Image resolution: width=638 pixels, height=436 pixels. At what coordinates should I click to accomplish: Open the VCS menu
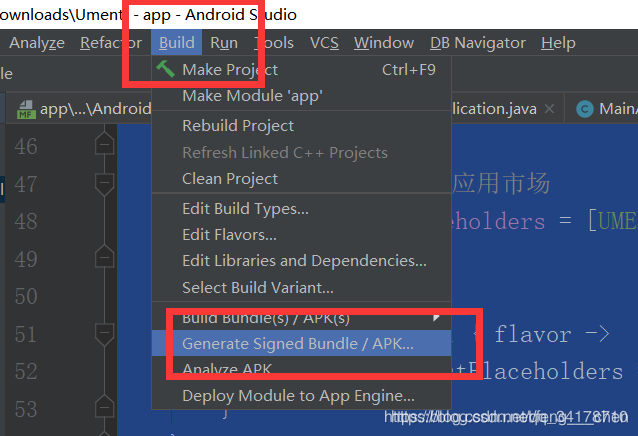[x=324, y=43]
